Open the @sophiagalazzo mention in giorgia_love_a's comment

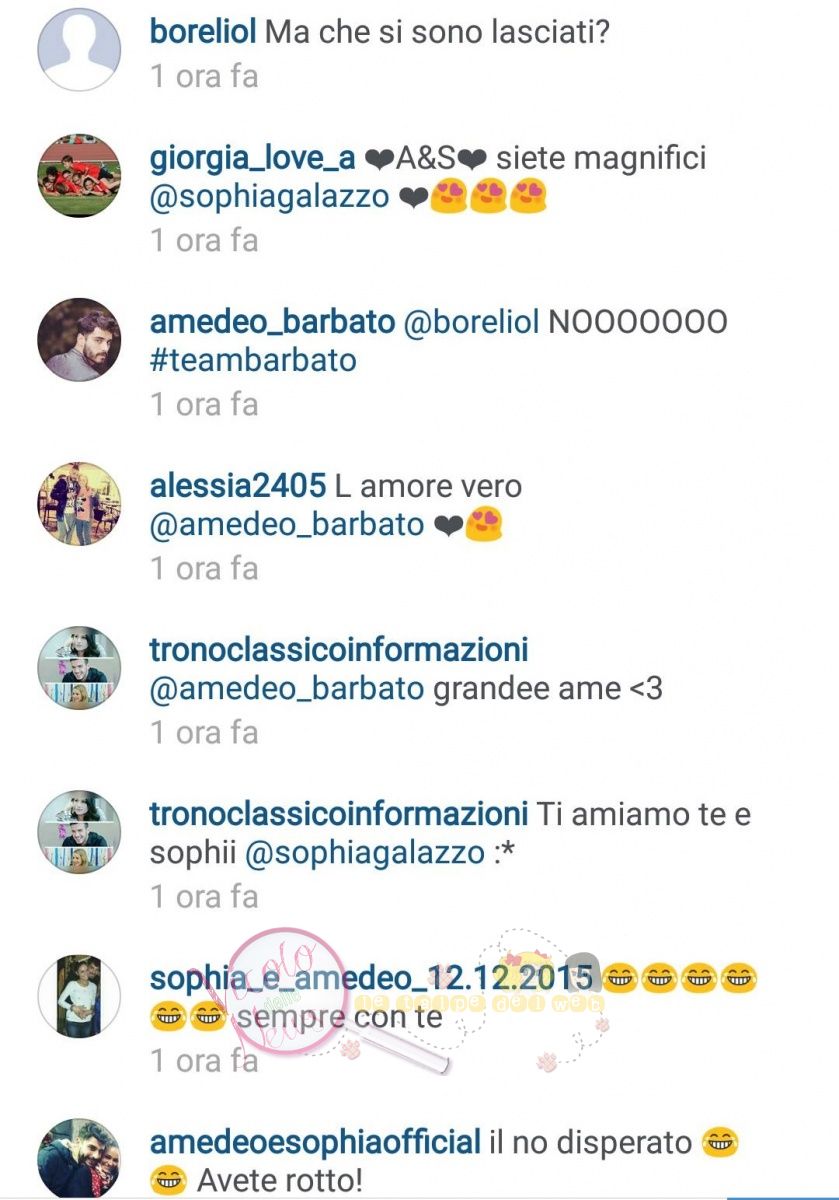[269, 197]
